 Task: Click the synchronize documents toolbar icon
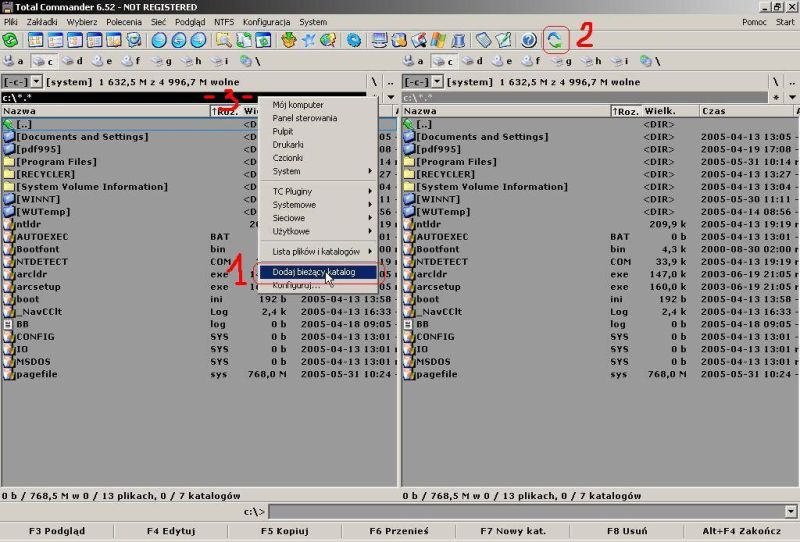[244, 40]
